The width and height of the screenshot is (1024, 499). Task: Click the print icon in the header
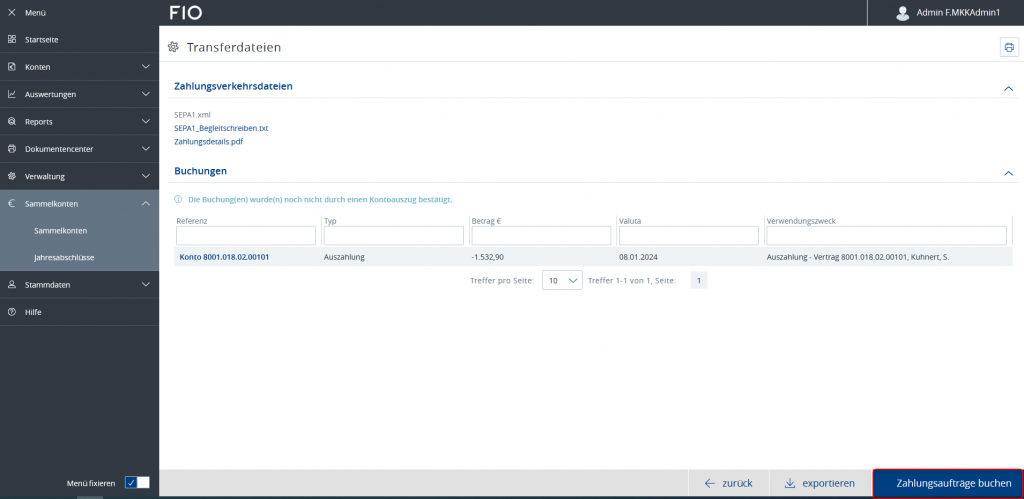click(x=1008, y=47)
